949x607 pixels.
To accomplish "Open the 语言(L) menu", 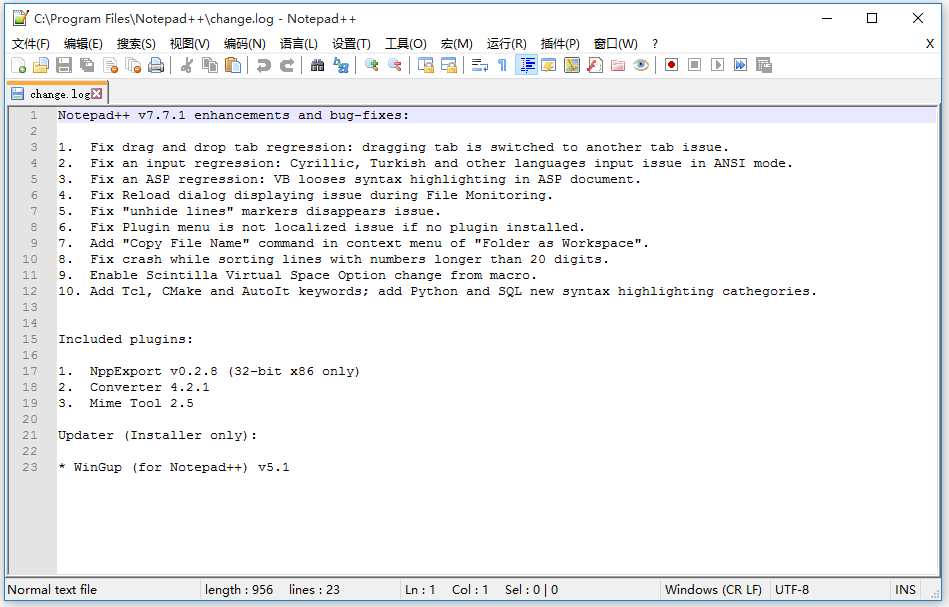I will [298, 44].
